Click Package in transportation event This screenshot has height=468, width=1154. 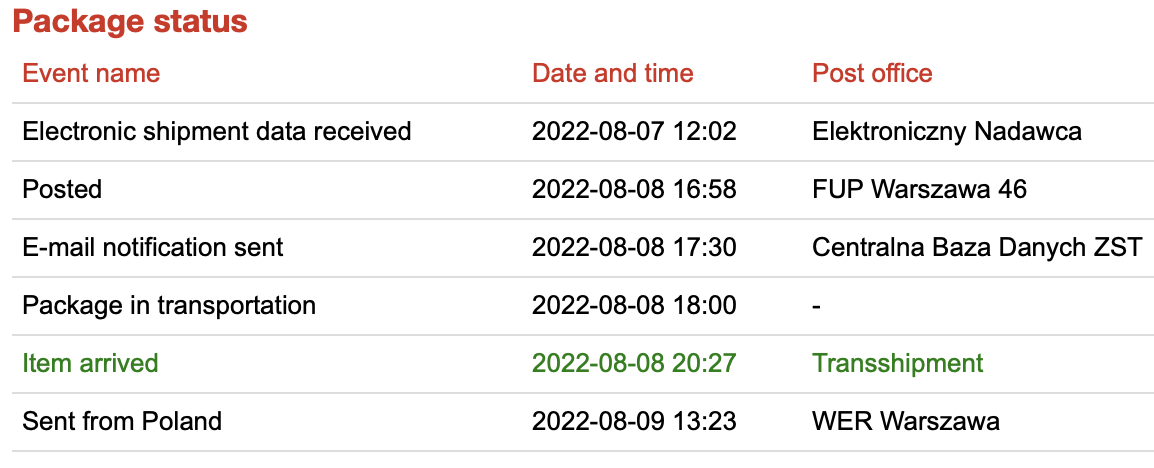point(169,305)
